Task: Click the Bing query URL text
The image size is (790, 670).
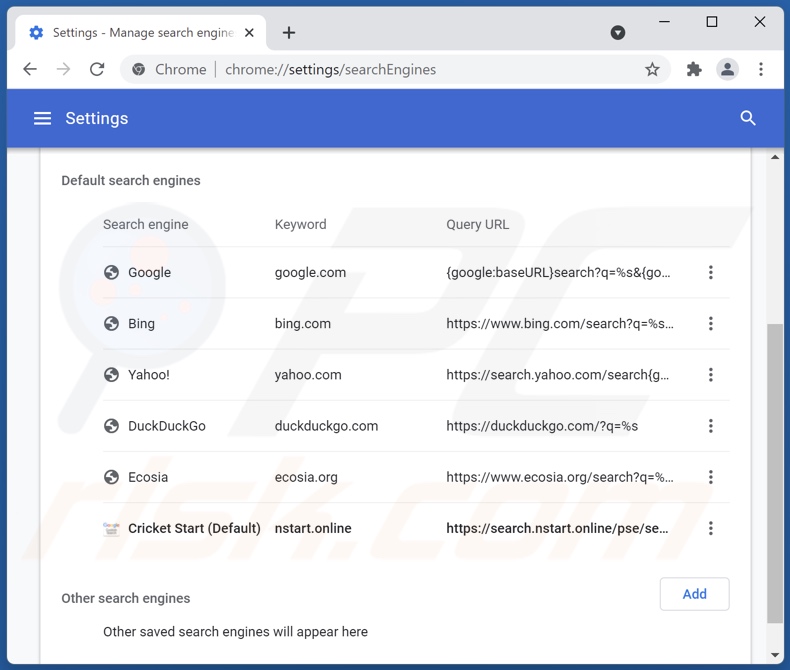Action: coord(560,323)
